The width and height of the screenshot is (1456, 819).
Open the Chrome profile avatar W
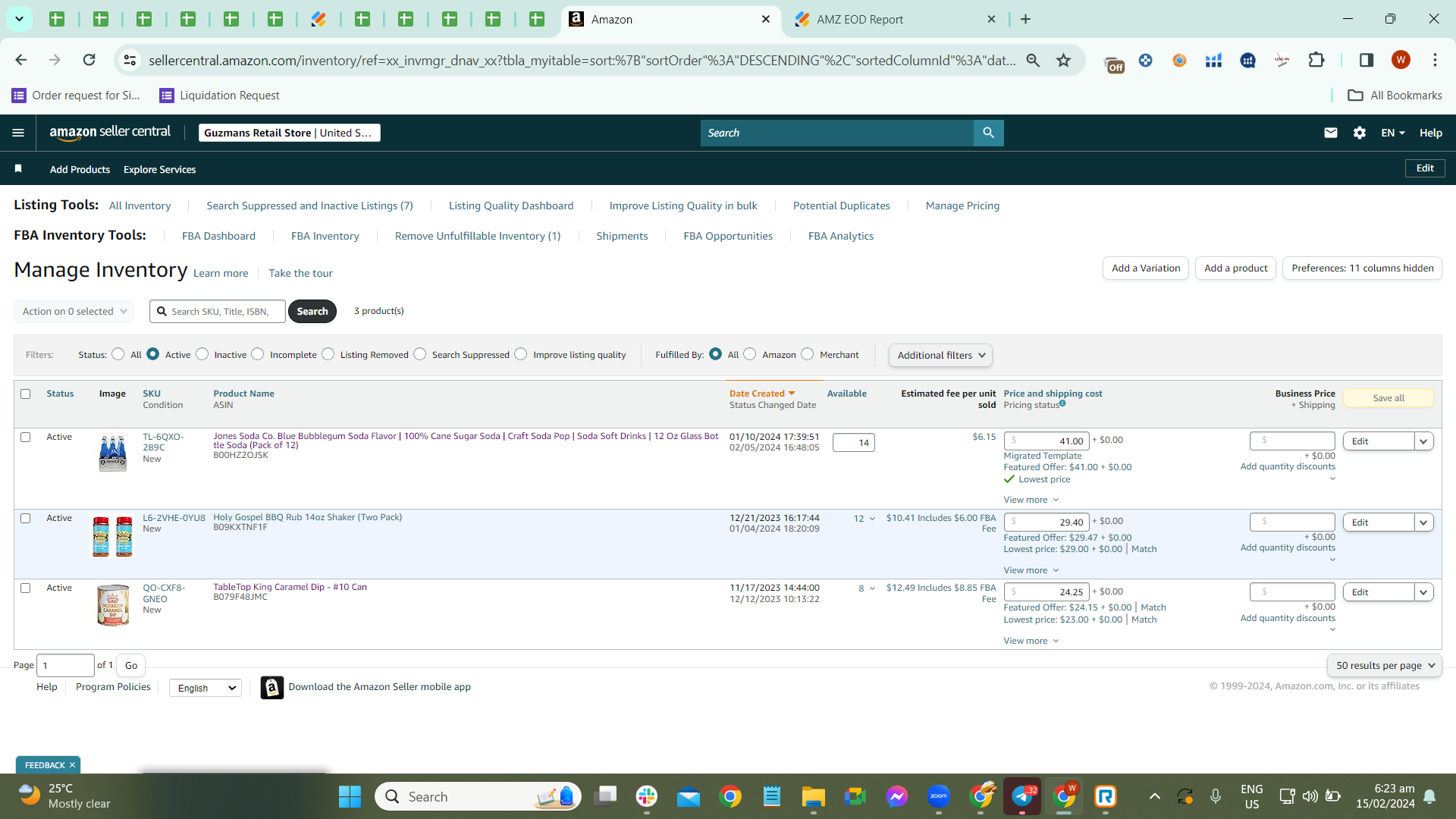tap(1401, 60)
